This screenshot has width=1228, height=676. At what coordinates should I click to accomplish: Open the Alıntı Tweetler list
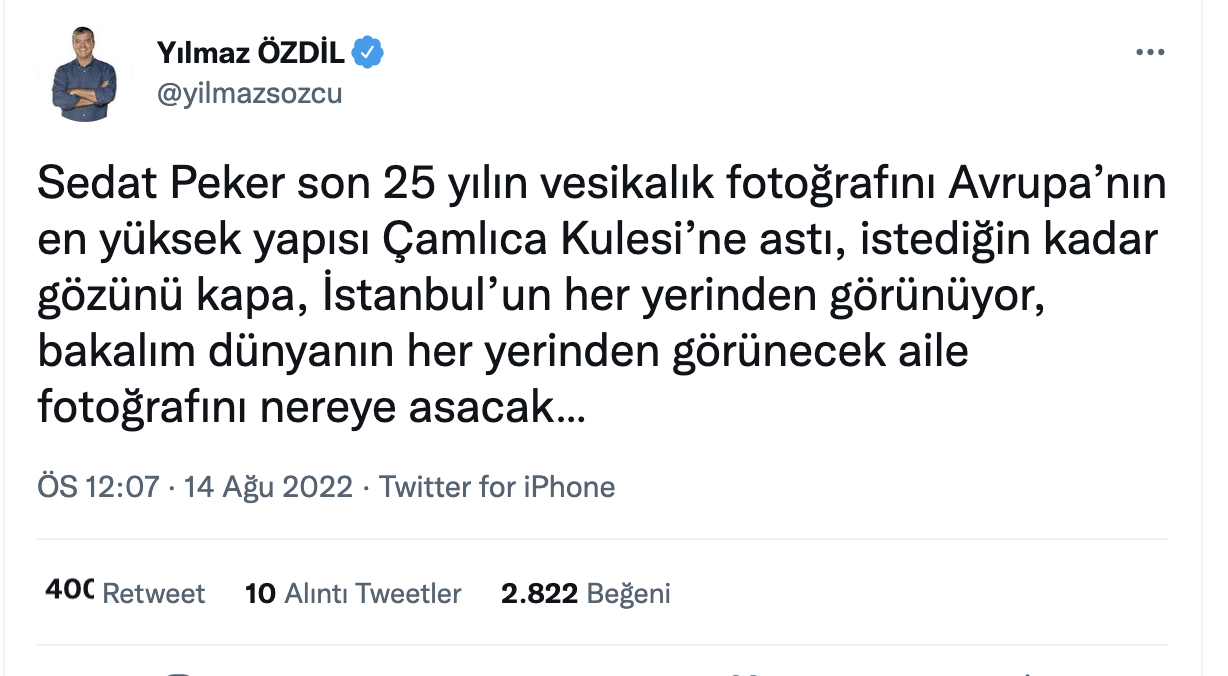point(372,593)
